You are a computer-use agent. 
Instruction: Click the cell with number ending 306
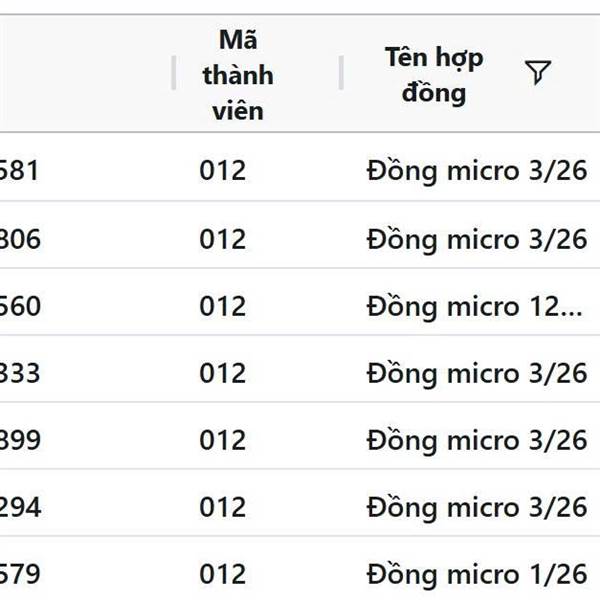(x=20, y=239)
